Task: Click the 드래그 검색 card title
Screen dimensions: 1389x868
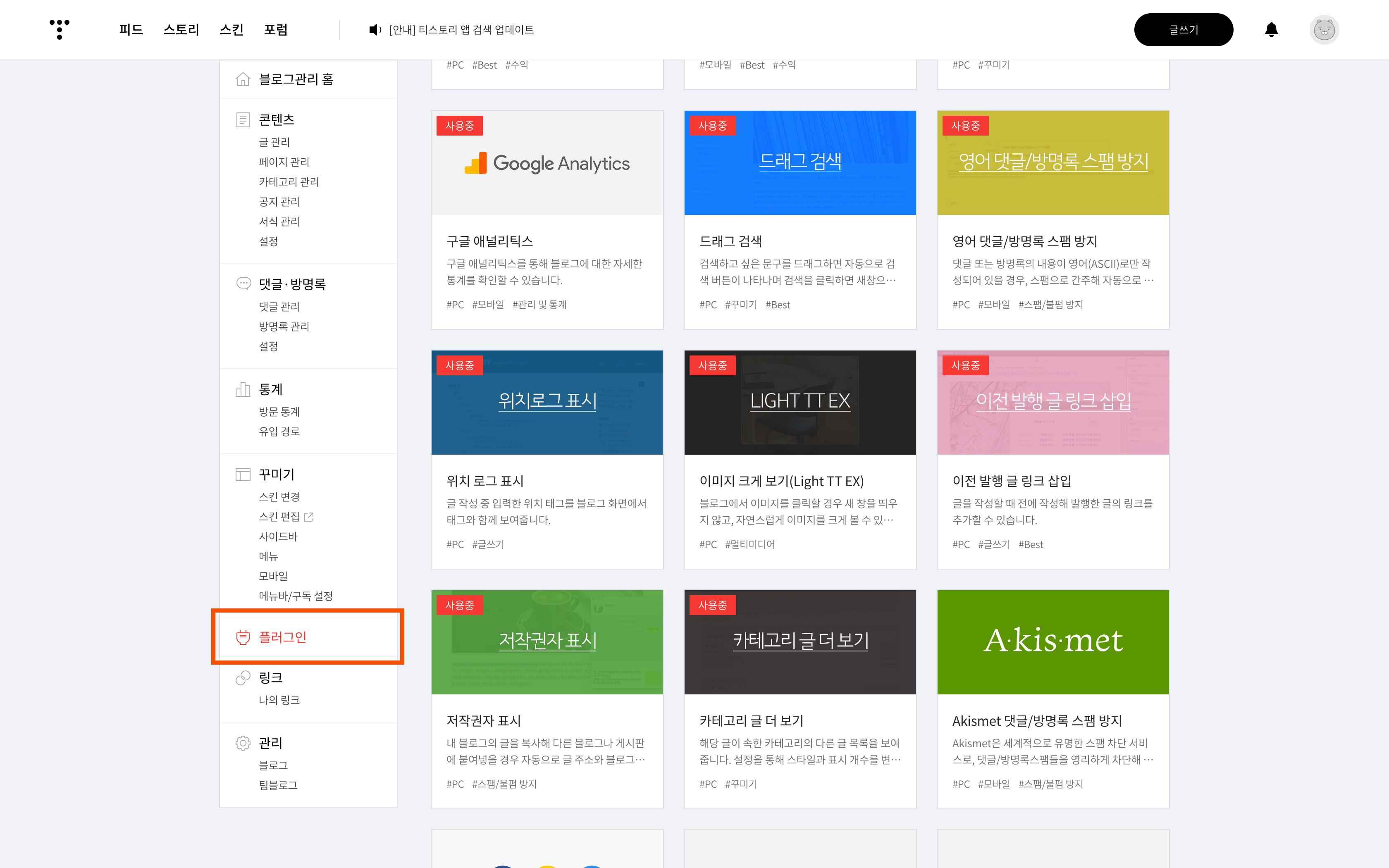Action: 730,241
